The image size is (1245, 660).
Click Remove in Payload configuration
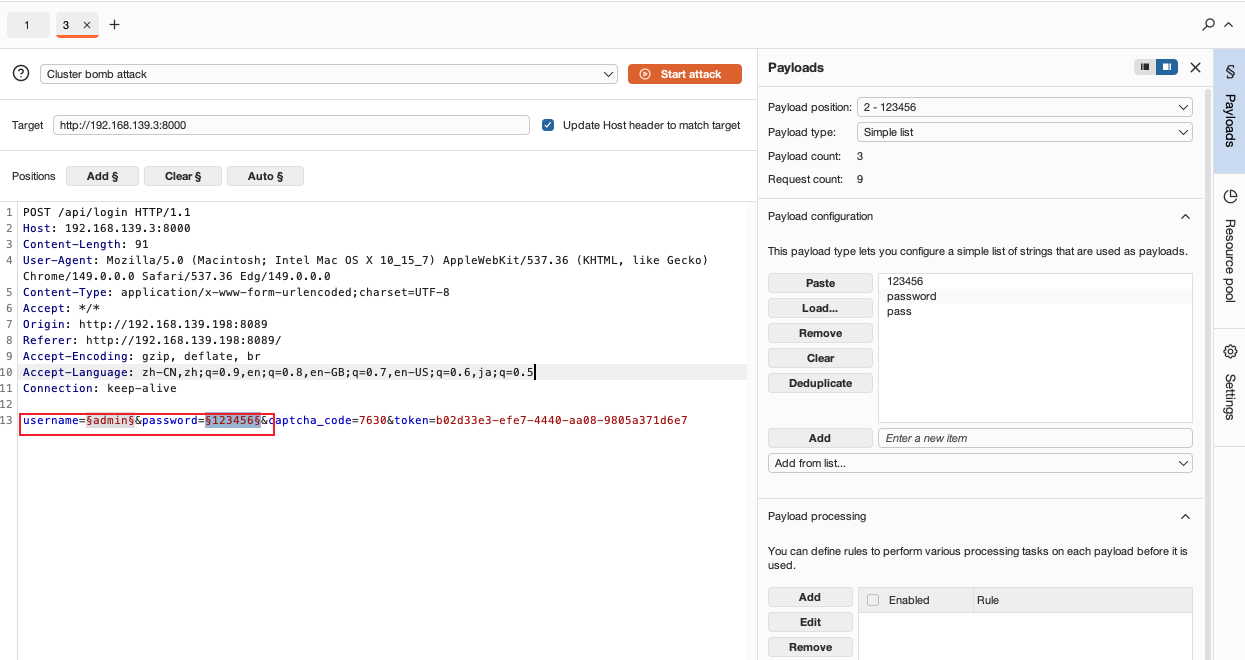[x=820, y=333]
